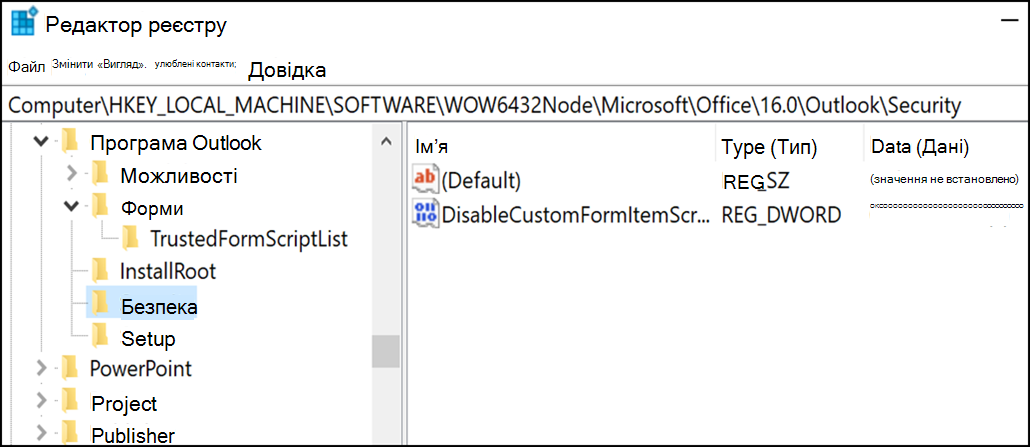
Task: Expand the Можливості tree node
Action: coord(72,175)
